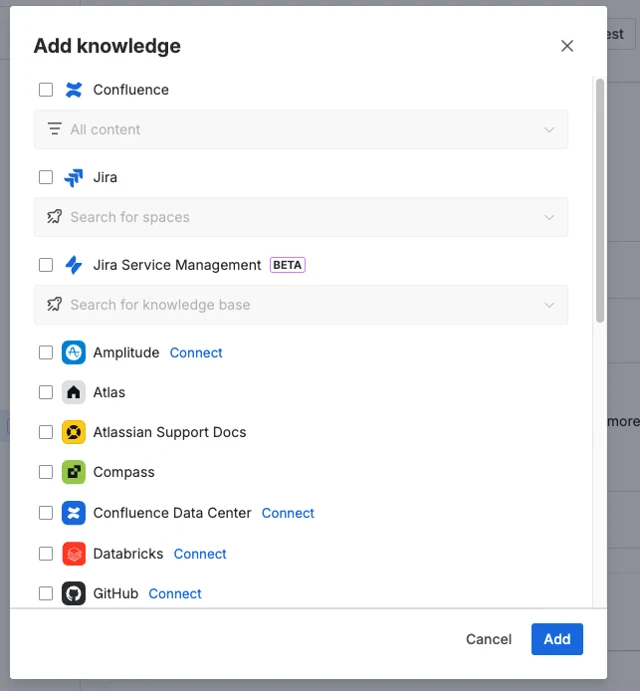Viewport: 640px width, 691px height.
Task: Click the Confluence label text
Action: tap(131, 90)
